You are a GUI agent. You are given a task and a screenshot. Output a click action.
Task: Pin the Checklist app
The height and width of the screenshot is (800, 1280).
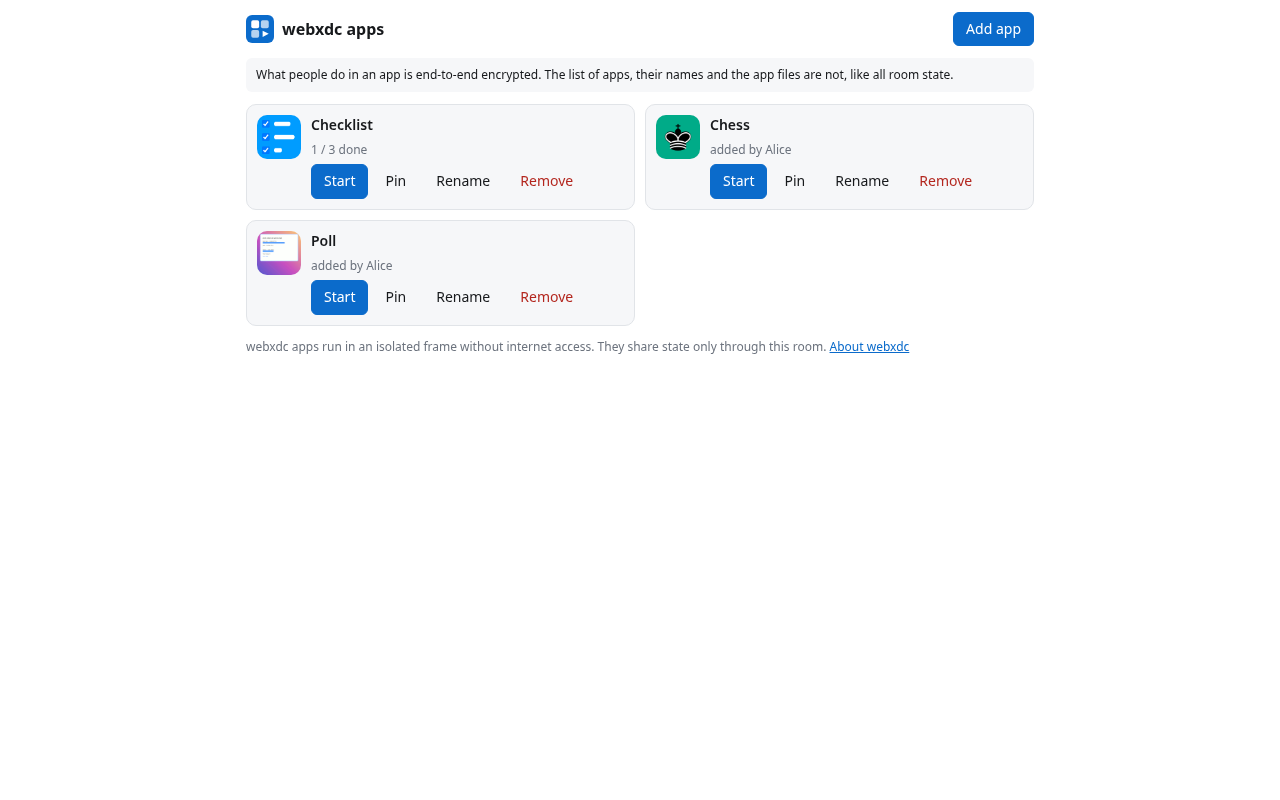(396, 181)
